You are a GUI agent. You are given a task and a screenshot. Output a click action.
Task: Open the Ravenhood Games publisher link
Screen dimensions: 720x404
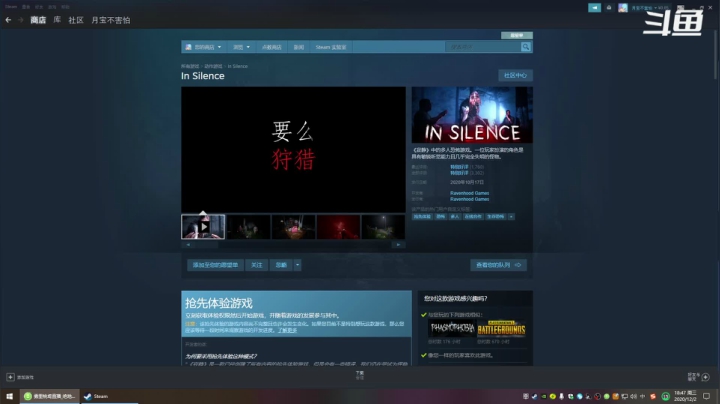click(469, 199)
